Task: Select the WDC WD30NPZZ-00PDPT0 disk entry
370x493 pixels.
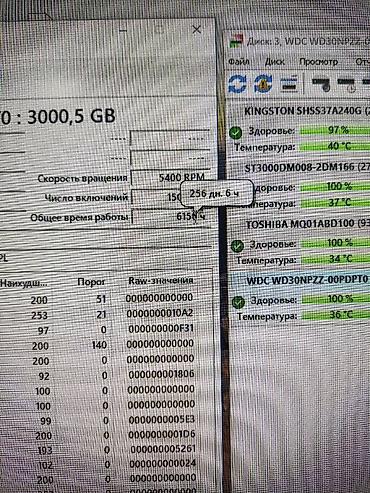Action: tap(307, 280)
